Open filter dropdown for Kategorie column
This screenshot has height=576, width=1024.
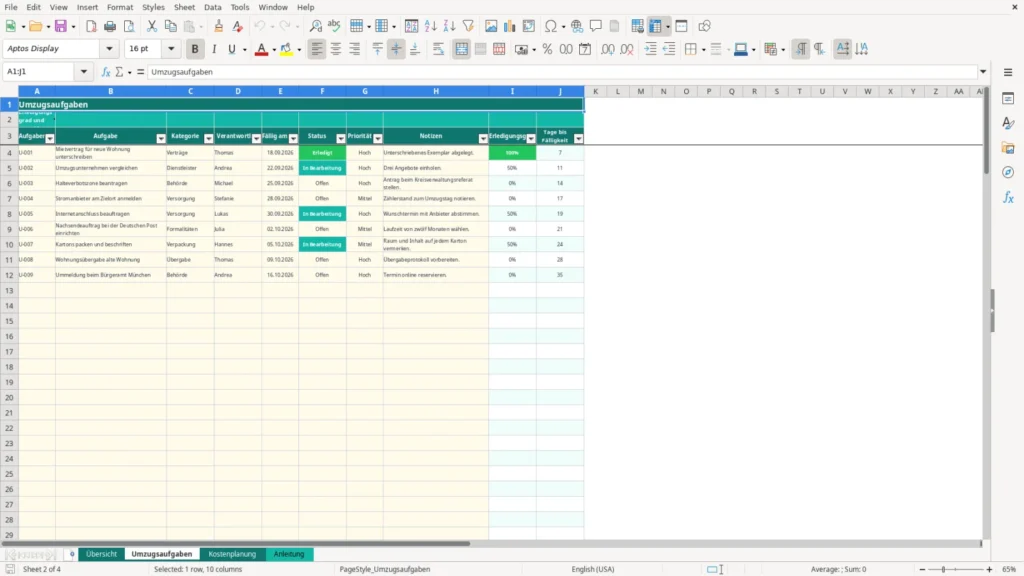[x=208, y=138]
